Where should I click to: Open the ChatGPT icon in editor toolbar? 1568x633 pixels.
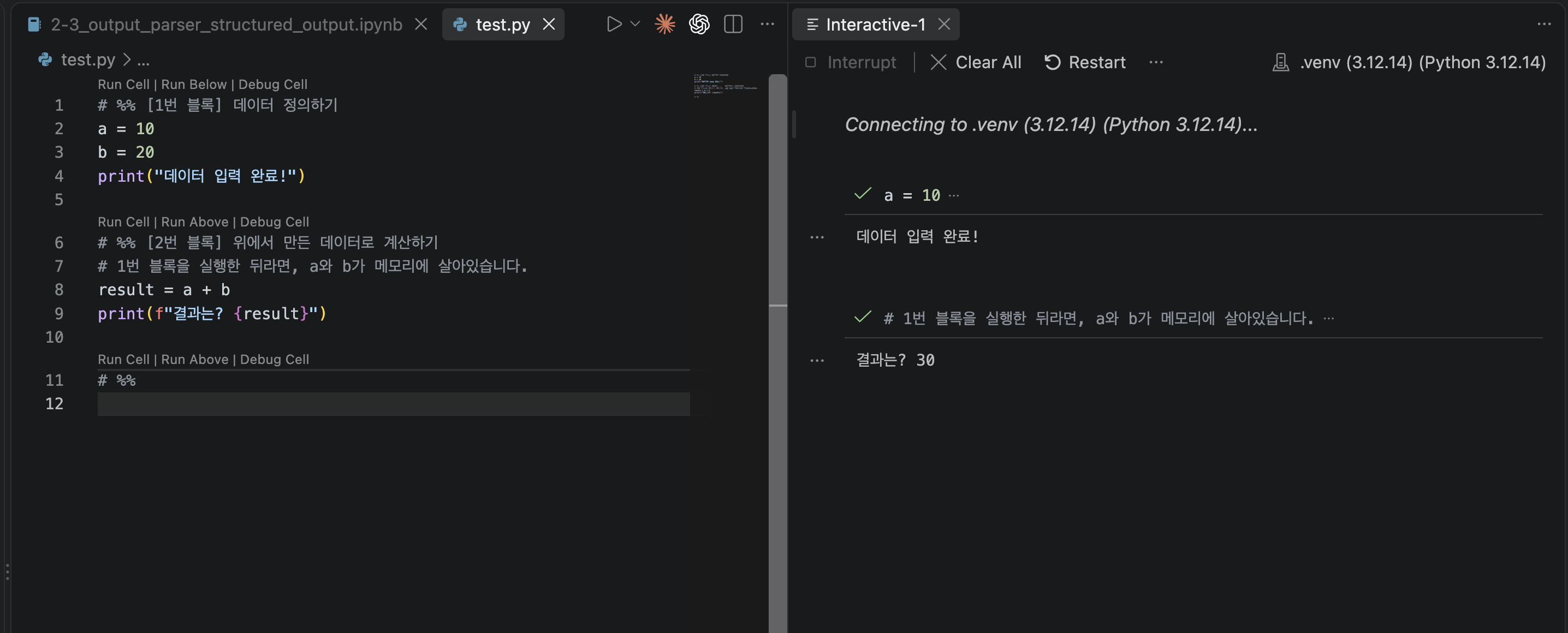699,25
